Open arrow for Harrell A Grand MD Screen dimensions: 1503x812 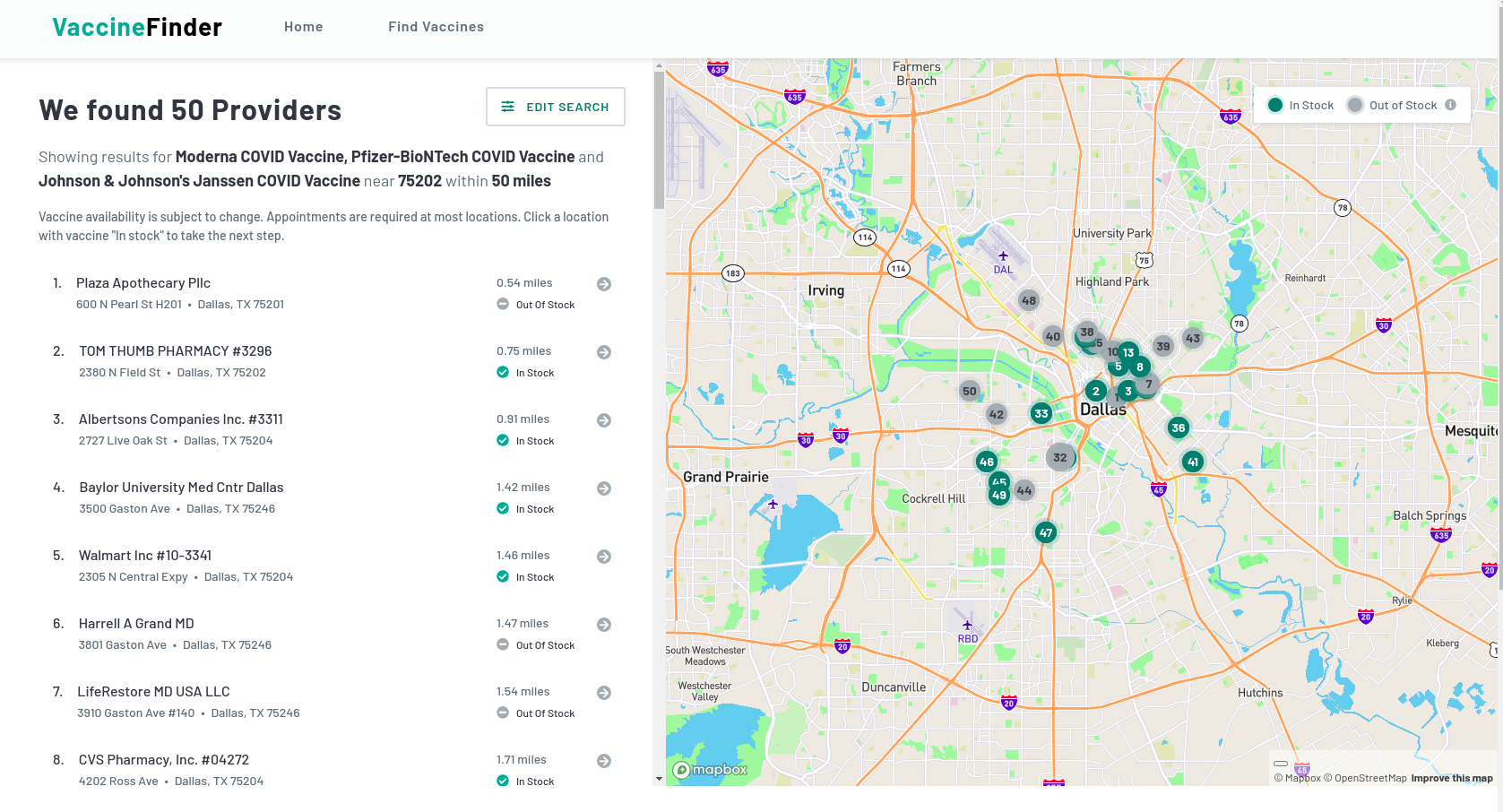(x=604, y=625)
